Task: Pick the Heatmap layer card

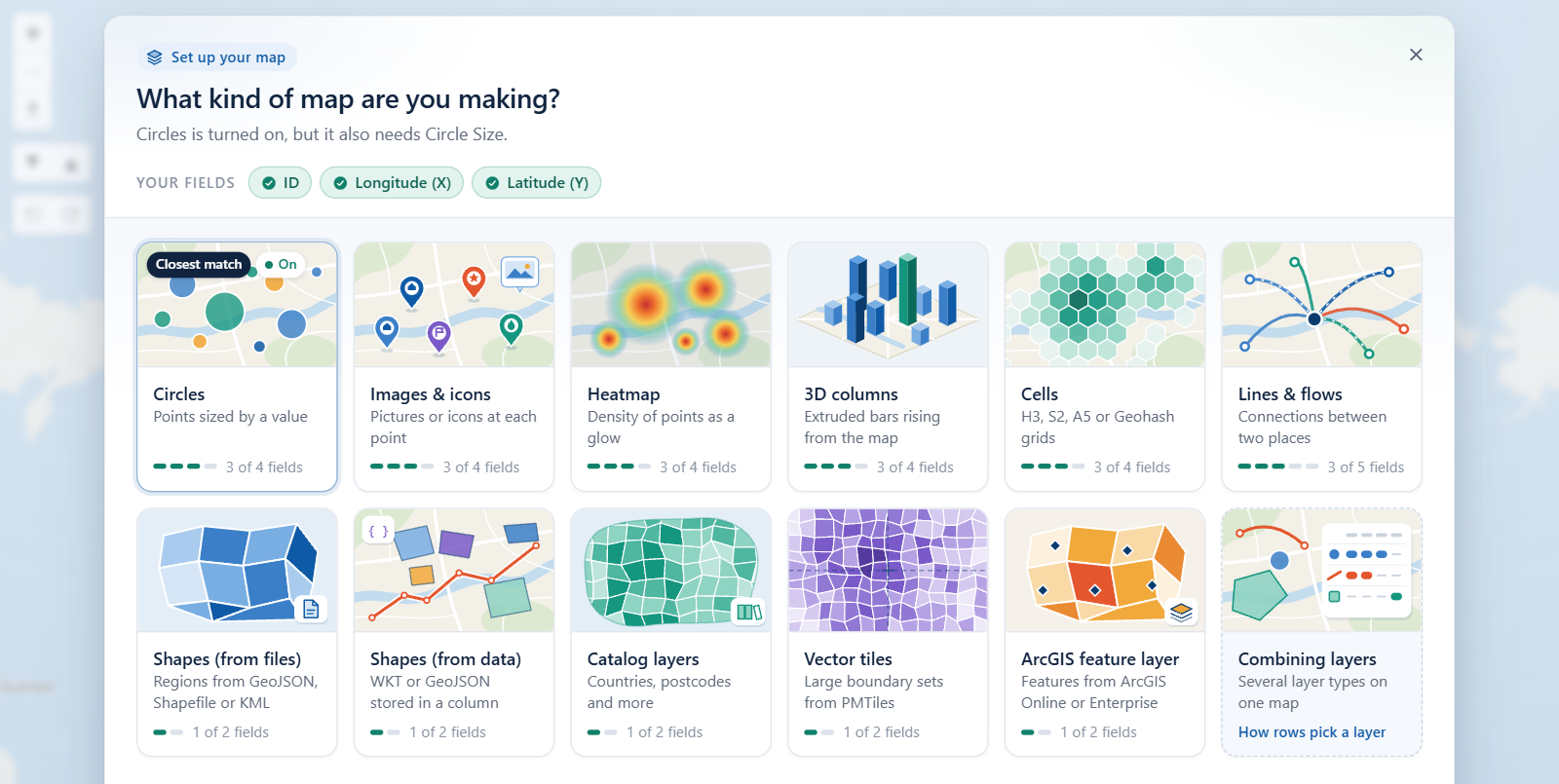Action: [671, 366]
